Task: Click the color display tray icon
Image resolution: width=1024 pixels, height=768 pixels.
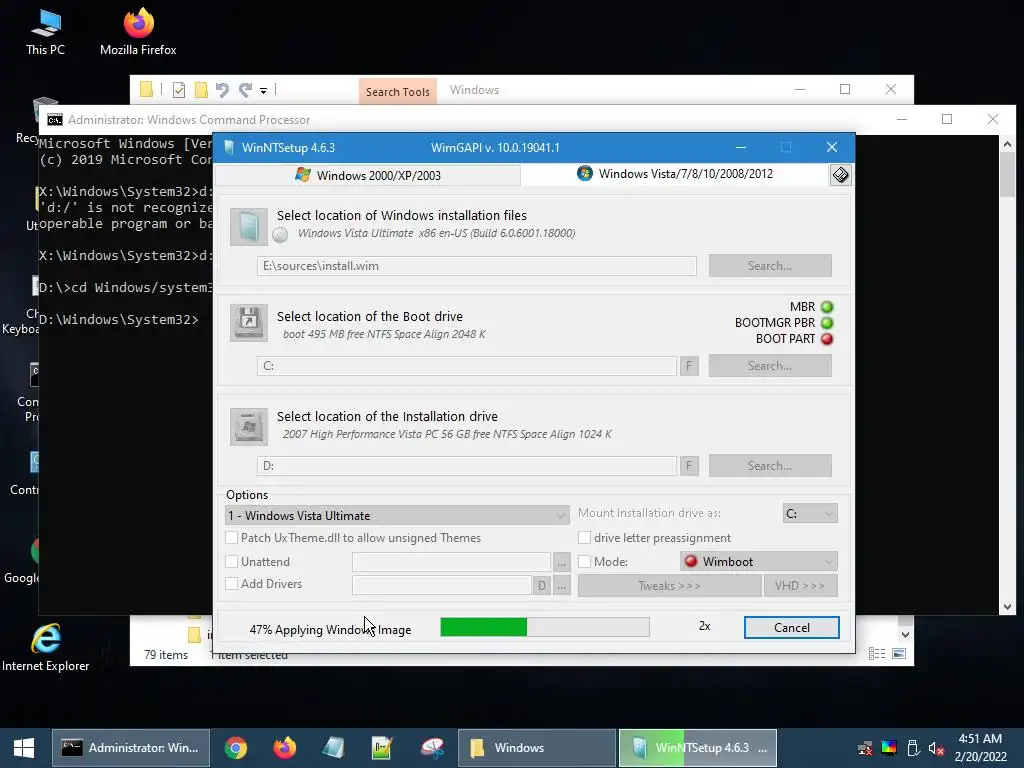Action: pyautogui.click(x=889, y=748)
